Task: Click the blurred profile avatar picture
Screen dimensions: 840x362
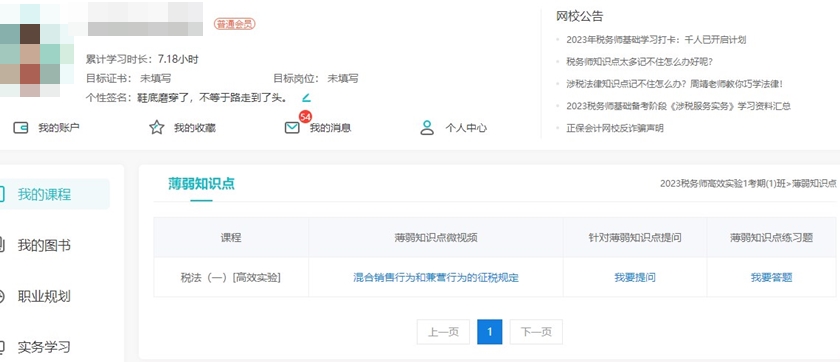Action: click(x=38, y=51)
